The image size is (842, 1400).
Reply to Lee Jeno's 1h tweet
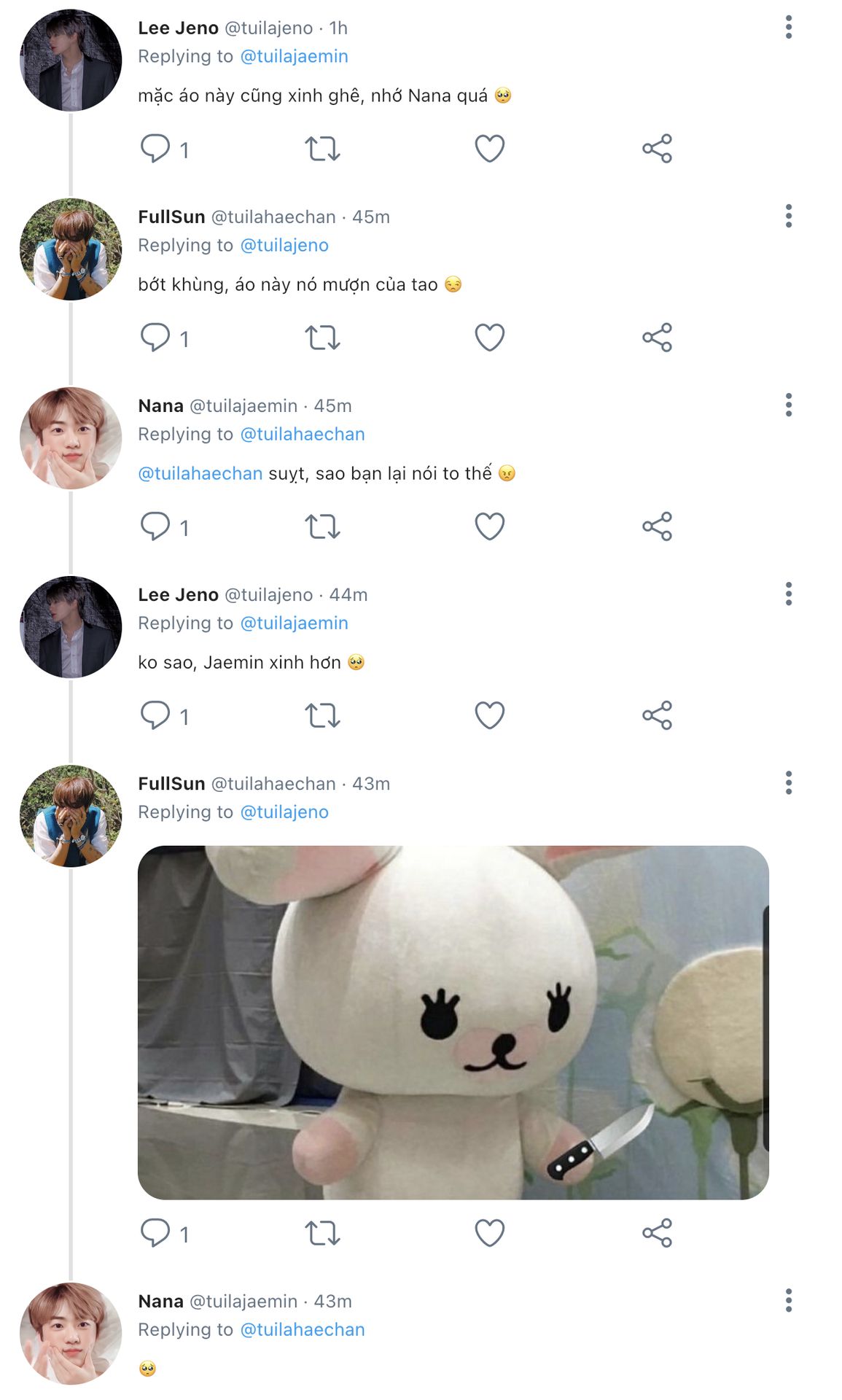coord(155,148)
